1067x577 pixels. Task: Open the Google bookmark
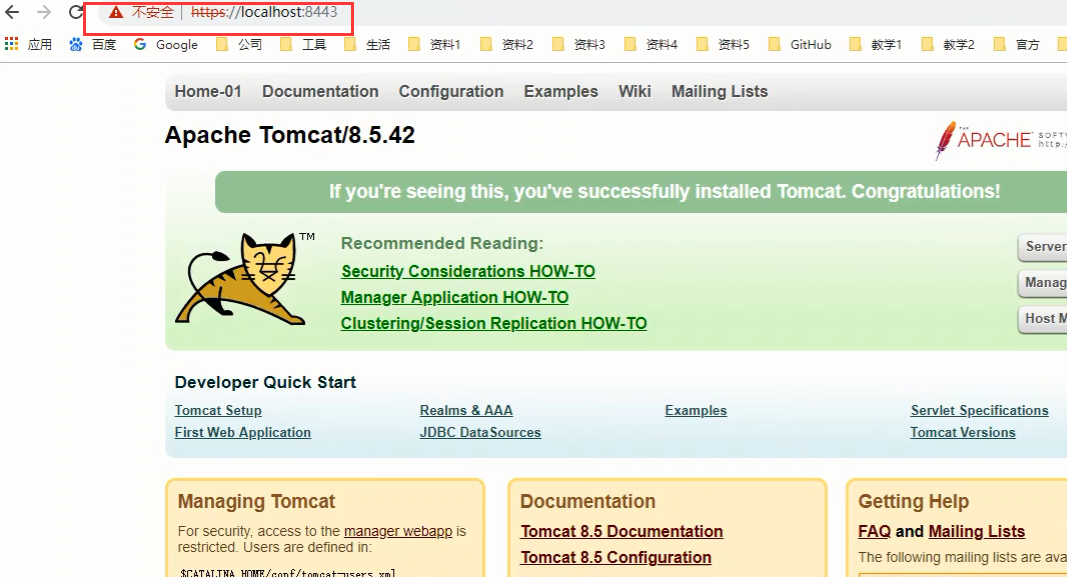pos(166,44)
